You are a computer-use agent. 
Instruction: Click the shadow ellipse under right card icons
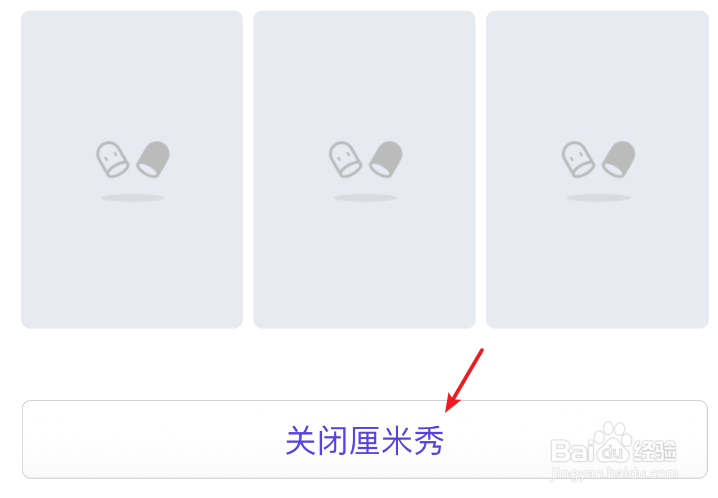[598, 198]
